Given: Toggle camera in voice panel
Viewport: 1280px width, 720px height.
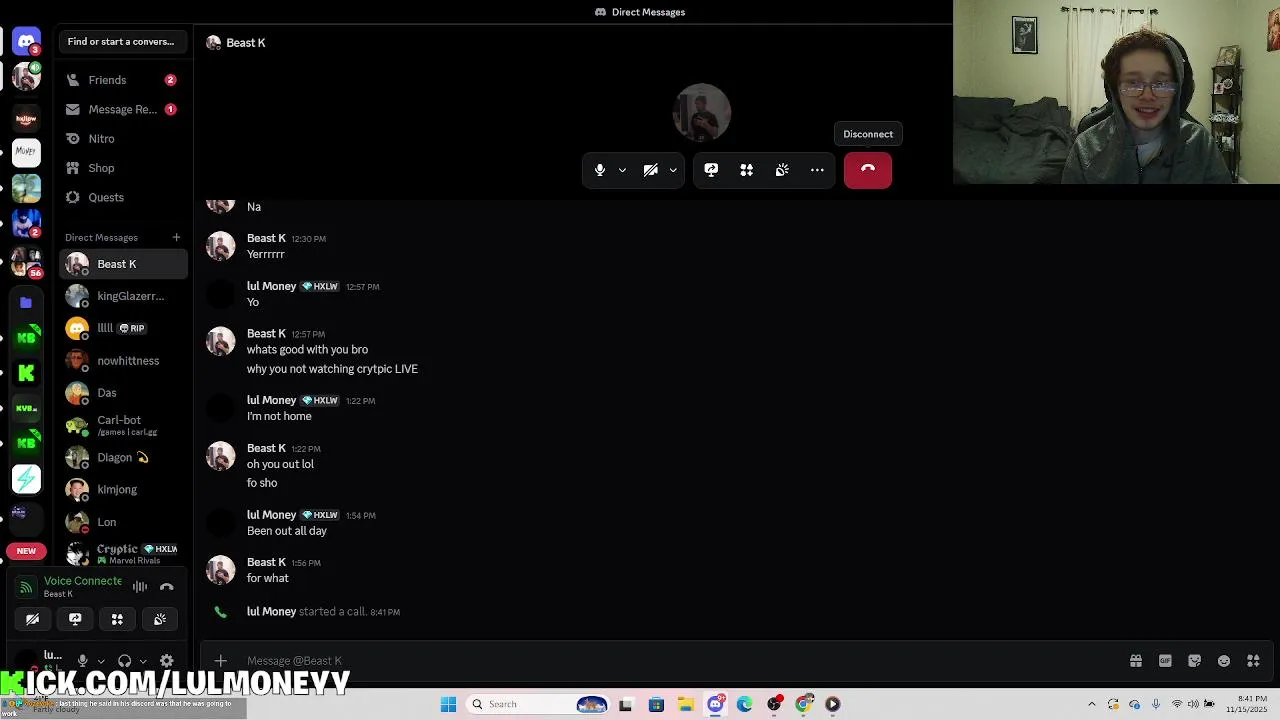Looking at the screenshot, I should tap(32, 619).
